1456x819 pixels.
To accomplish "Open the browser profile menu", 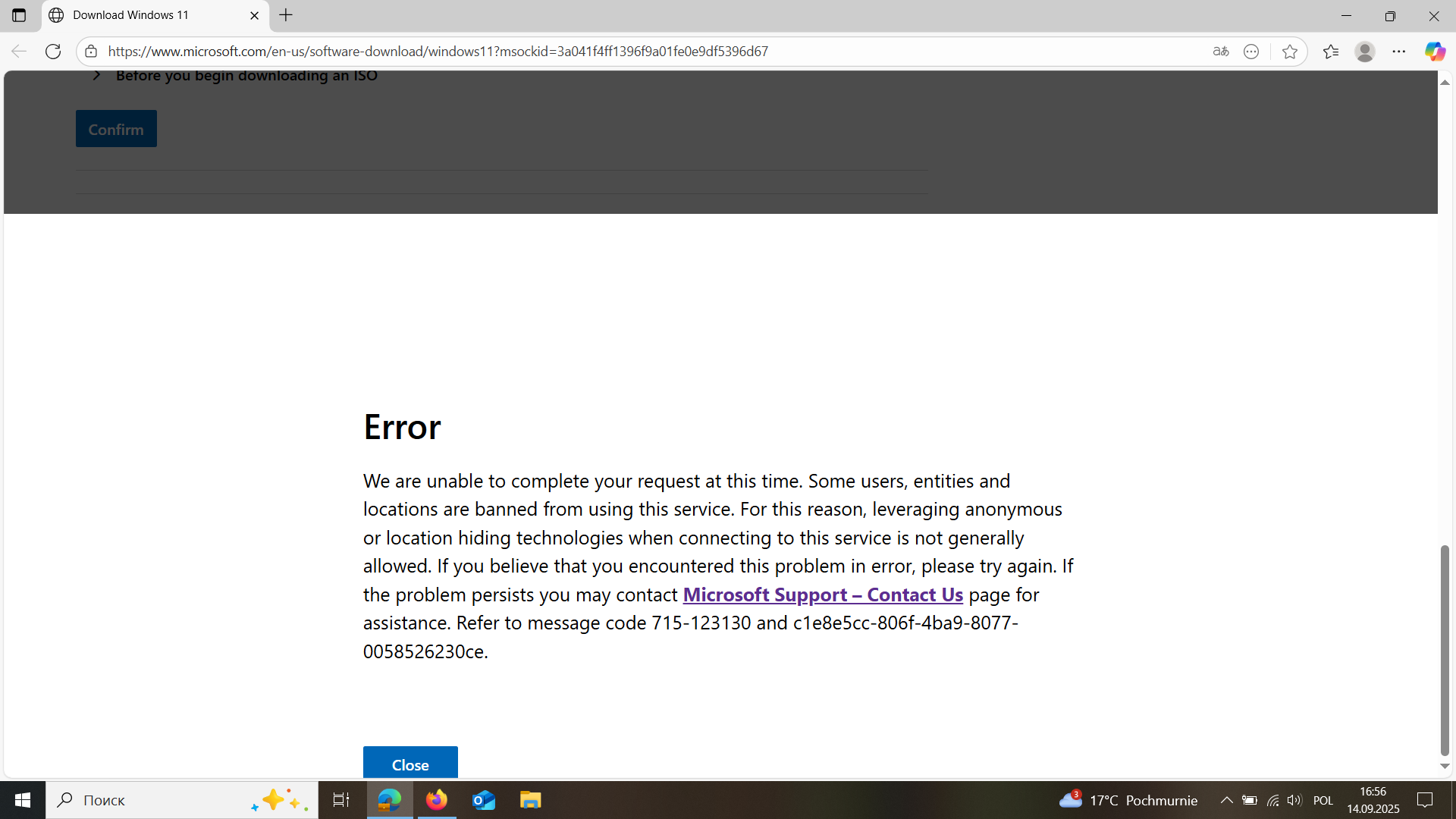I will point(1365,52).
